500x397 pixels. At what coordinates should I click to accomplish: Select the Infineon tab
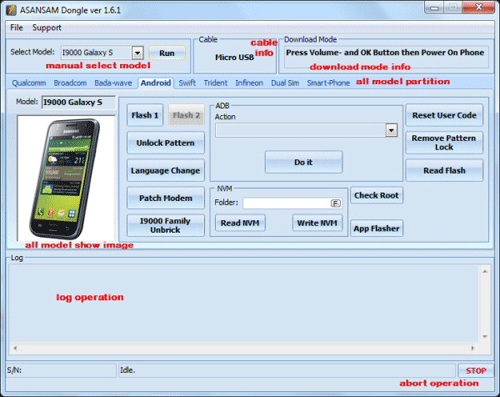point(249,83)
